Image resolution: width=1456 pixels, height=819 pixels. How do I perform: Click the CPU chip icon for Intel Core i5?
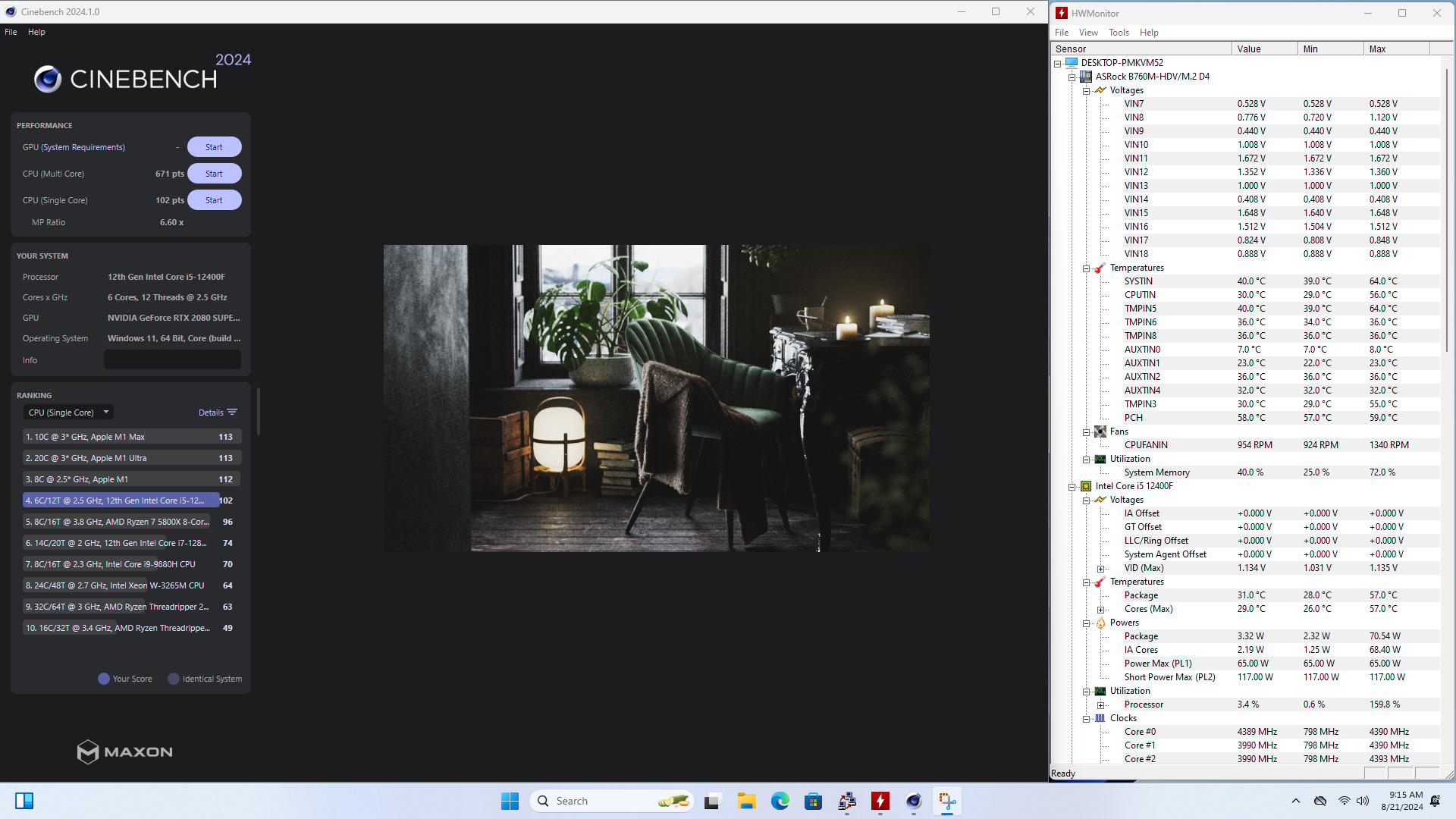1086,486
